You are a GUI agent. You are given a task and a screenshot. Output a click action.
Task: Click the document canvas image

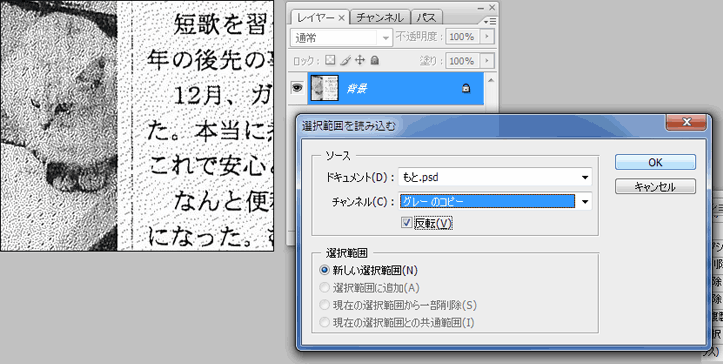pos(136,125)
